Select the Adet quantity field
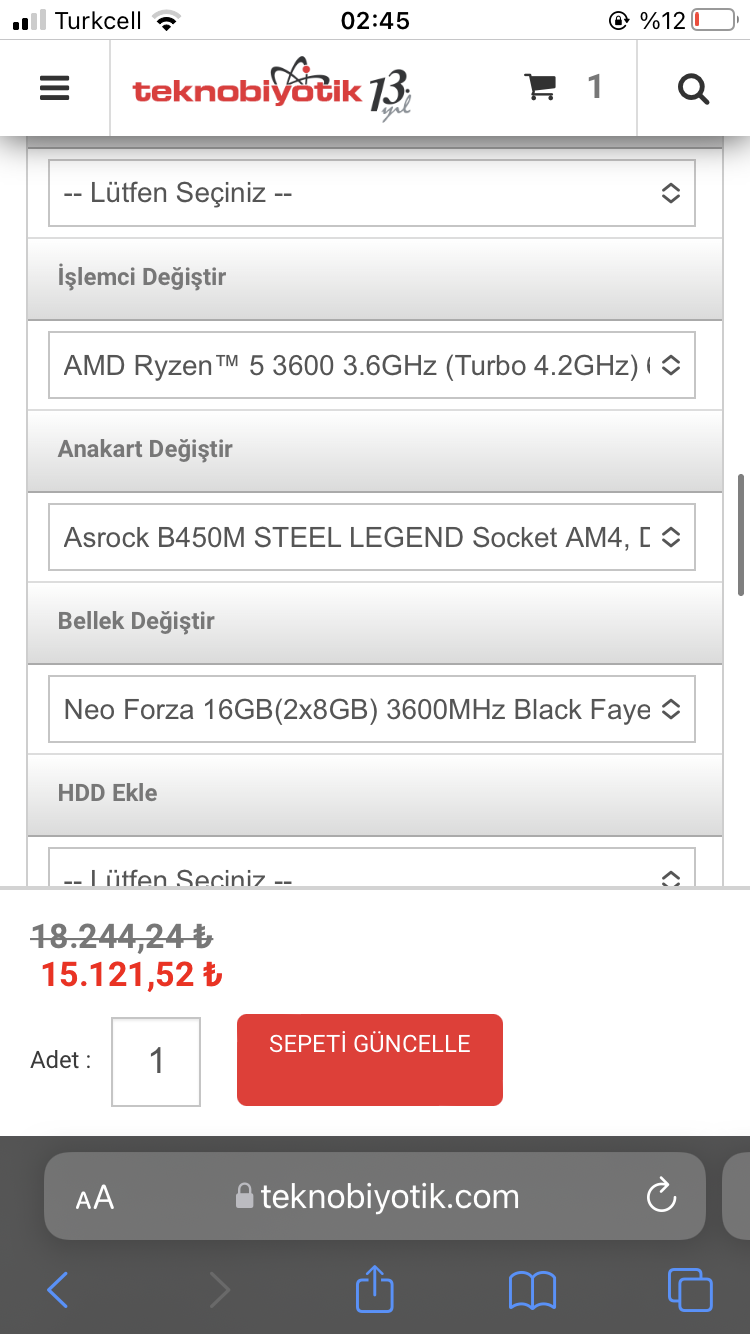The height and width of the screenshot is (1334, 750). (x=156, y=1060)
